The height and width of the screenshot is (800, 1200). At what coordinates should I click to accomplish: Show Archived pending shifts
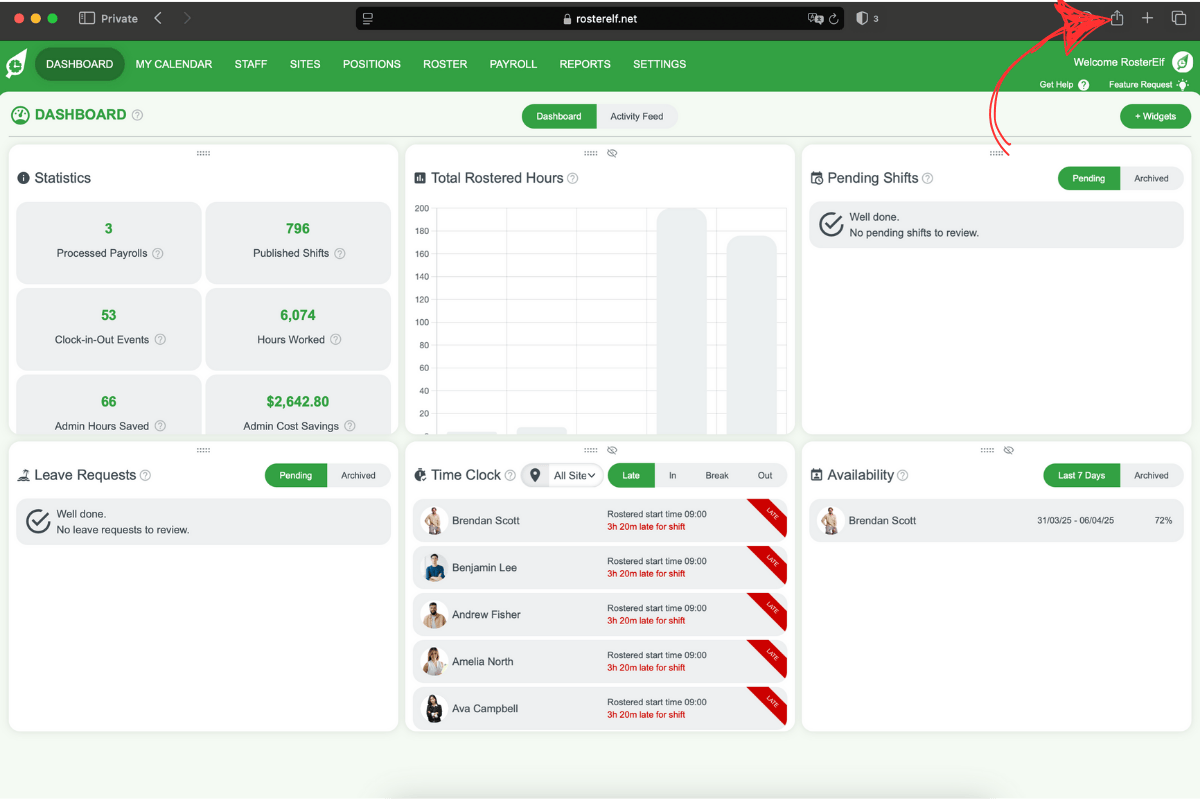click(1151, 178)
